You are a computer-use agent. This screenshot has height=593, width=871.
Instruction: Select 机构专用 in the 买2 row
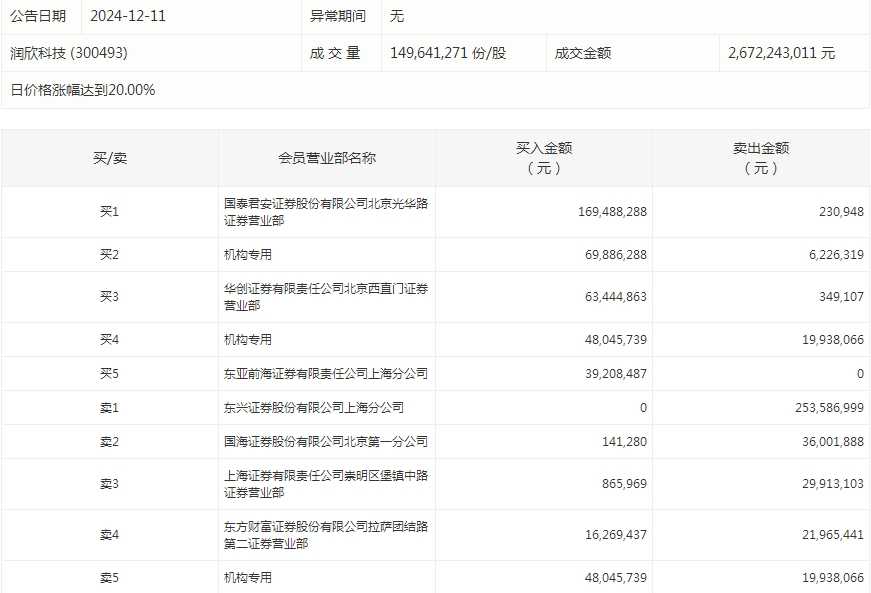click(x=248, y=254)
